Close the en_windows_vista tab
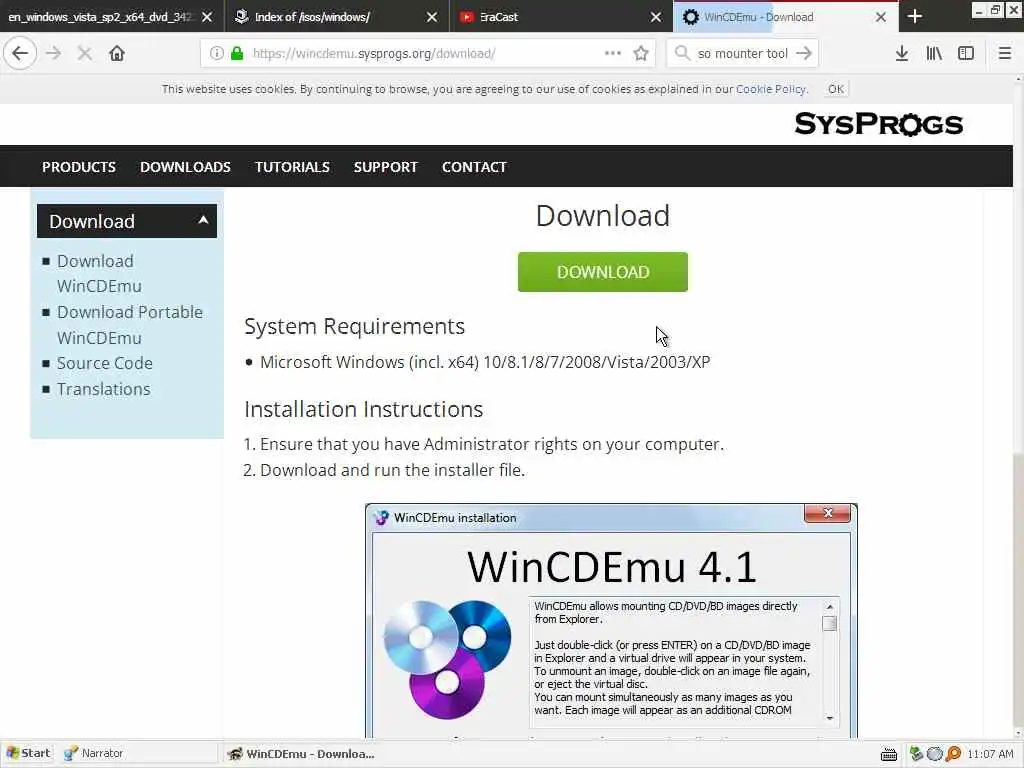 pos(207,17)
